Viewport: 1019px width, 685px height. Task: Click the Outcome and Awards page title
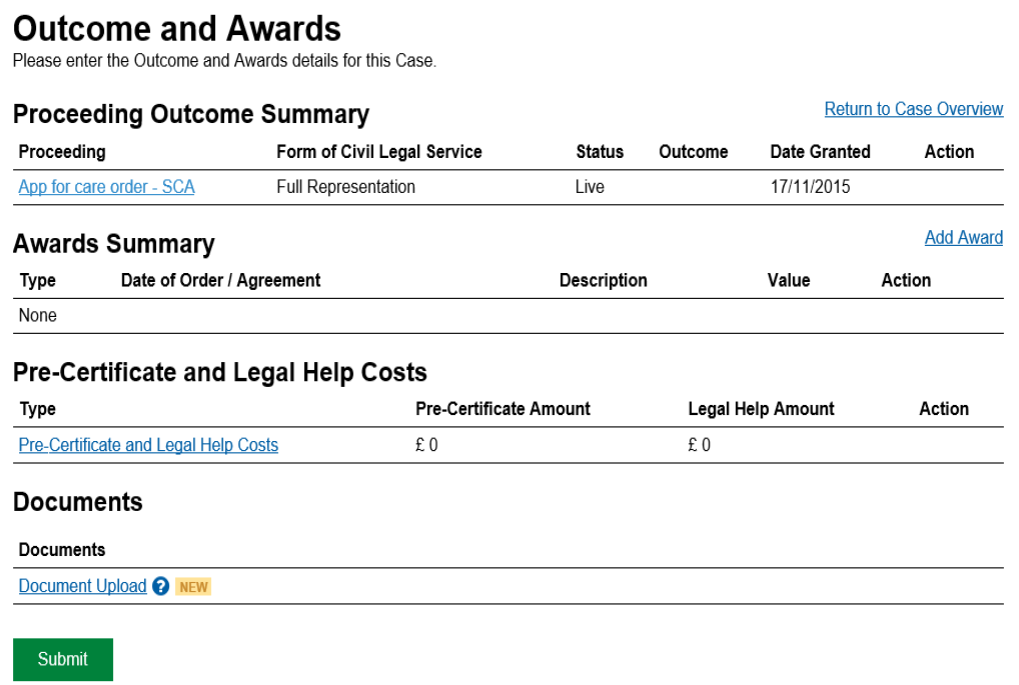coord(177,29)
